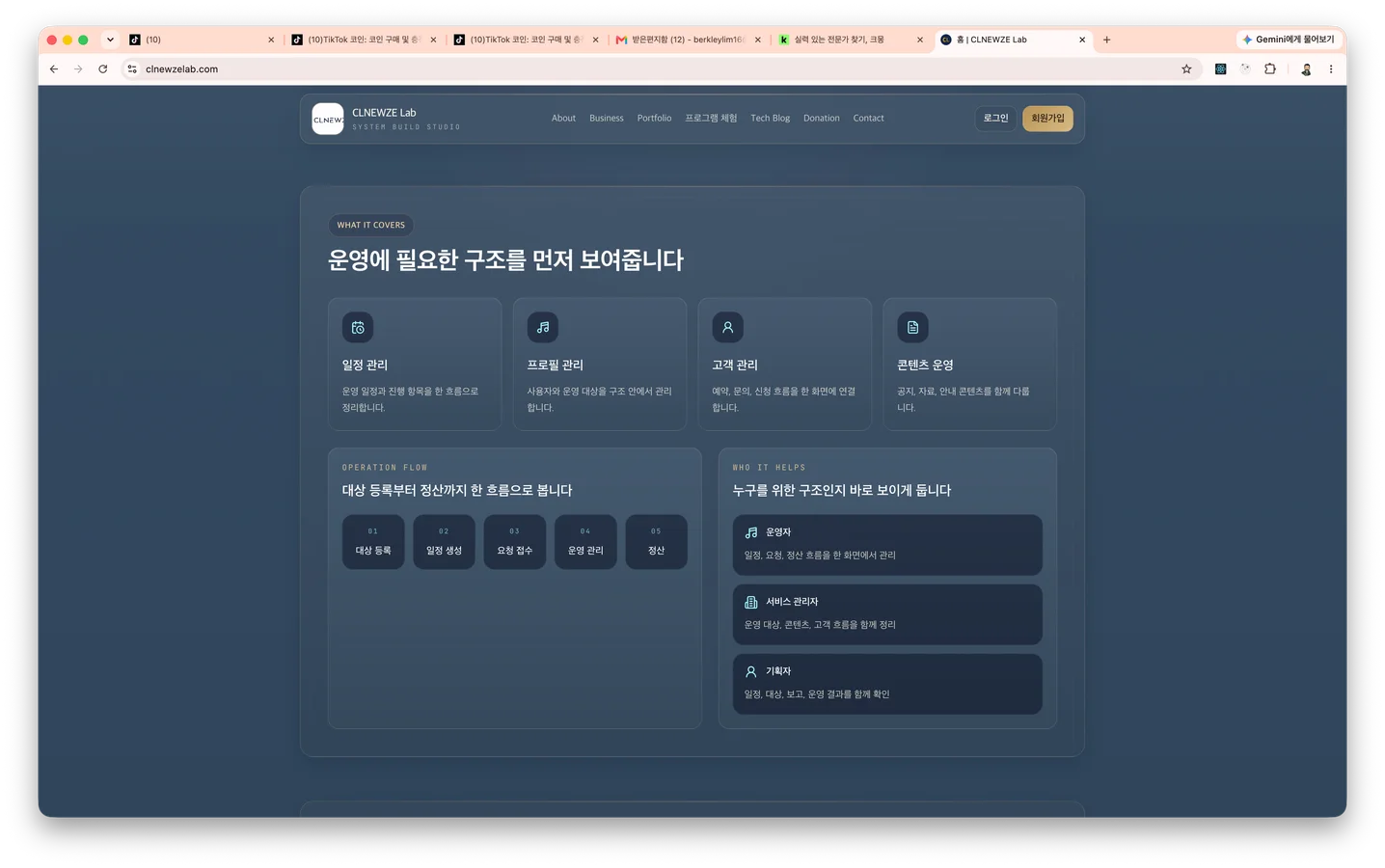Open the Business nav link
This screenshot has width=1385, height=868.
[607, 119]
